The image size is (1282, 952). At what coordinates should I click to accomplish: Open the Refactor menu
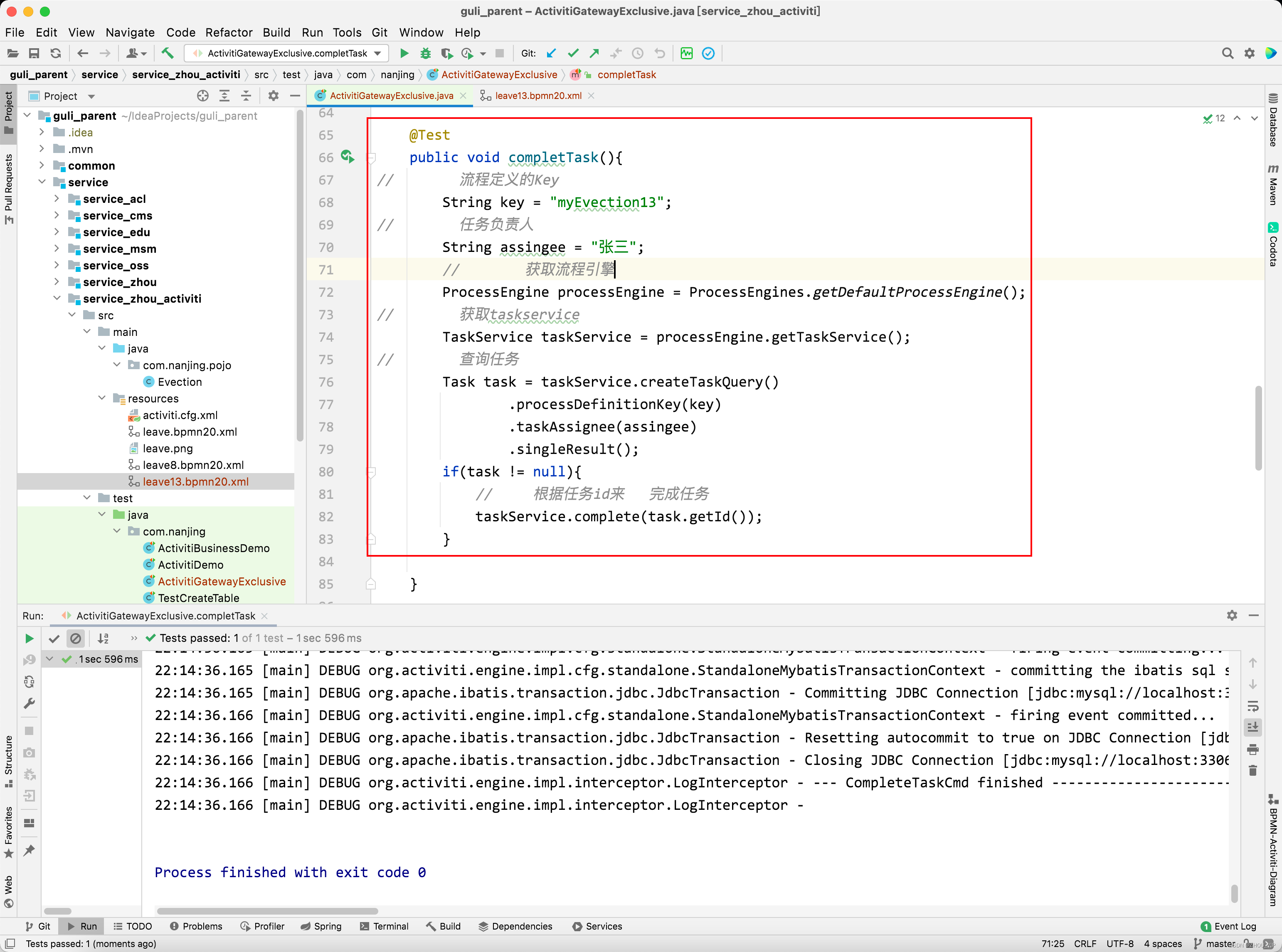coord(229,33)
